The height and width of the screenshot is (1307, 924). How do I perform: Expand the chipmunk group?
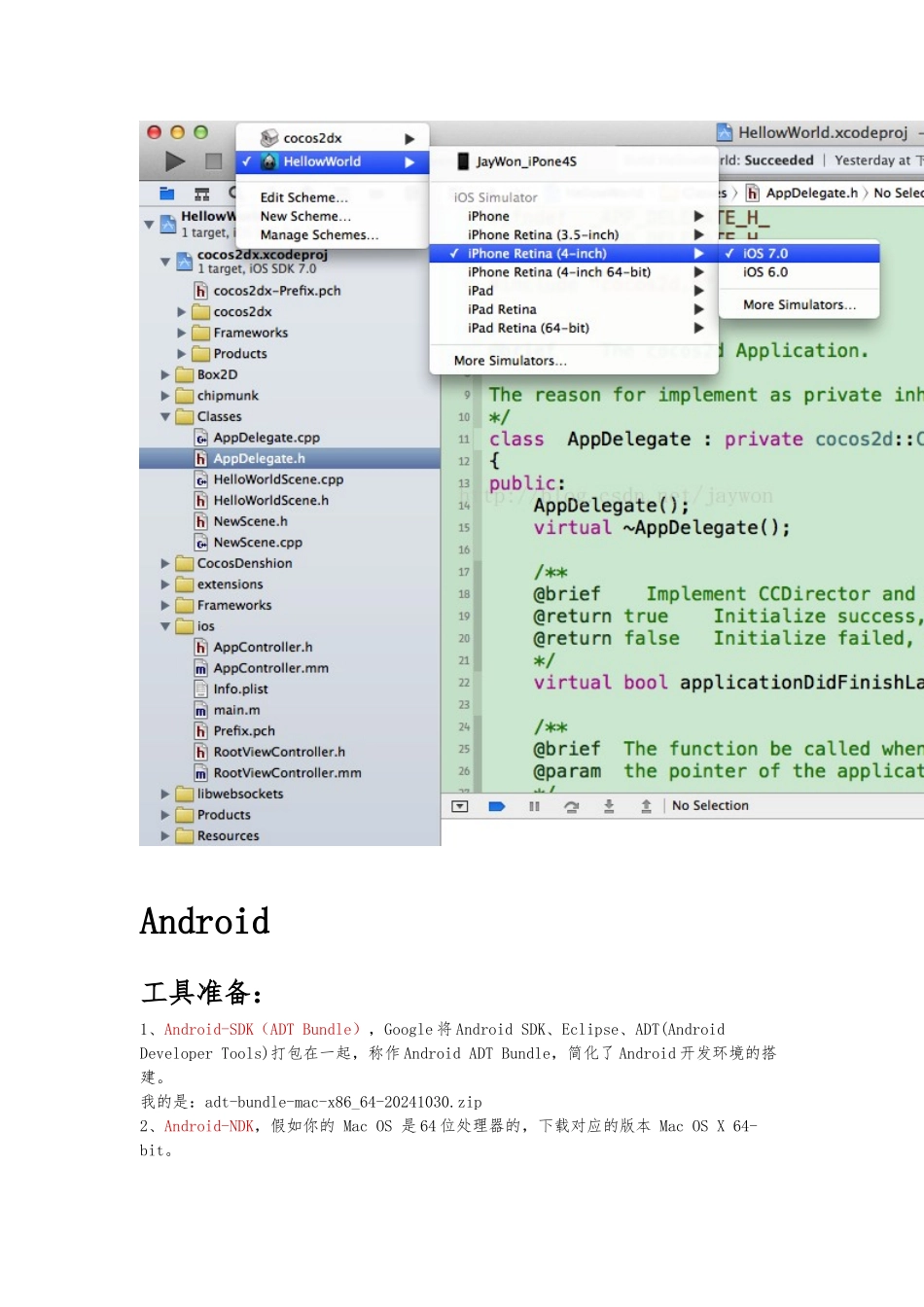[x=165, y=396]
